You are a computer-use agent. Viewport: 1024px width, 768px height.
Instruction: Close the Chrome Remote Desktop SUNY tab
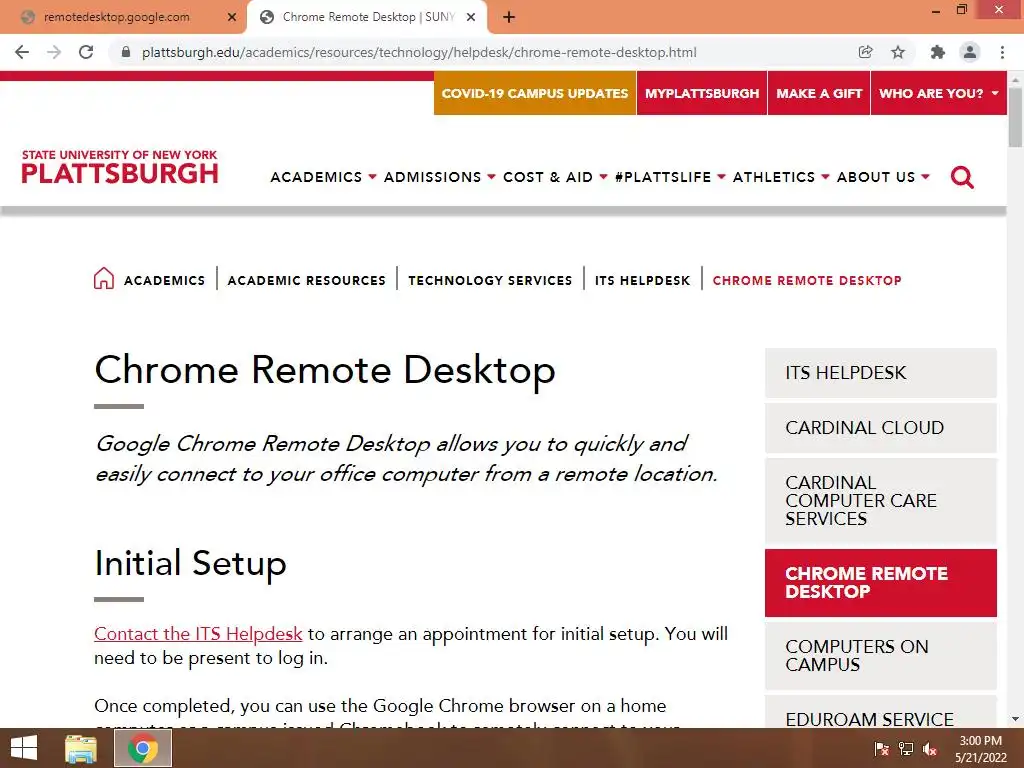[x=471, y=17]
